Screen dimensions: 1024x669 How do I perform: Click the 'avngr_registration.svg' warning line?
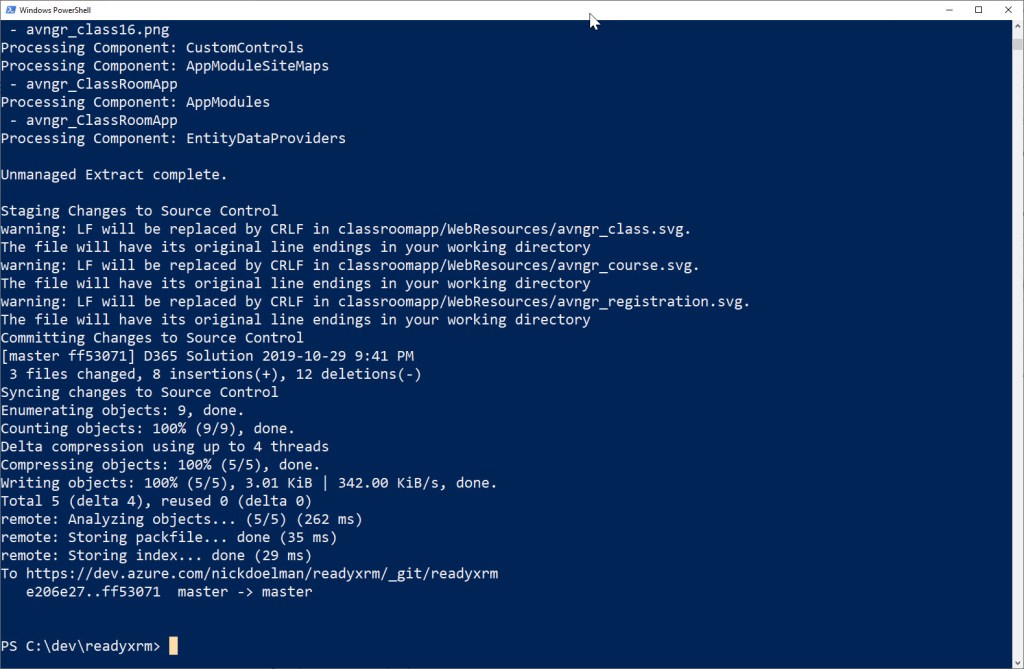(x=375, y=302)
